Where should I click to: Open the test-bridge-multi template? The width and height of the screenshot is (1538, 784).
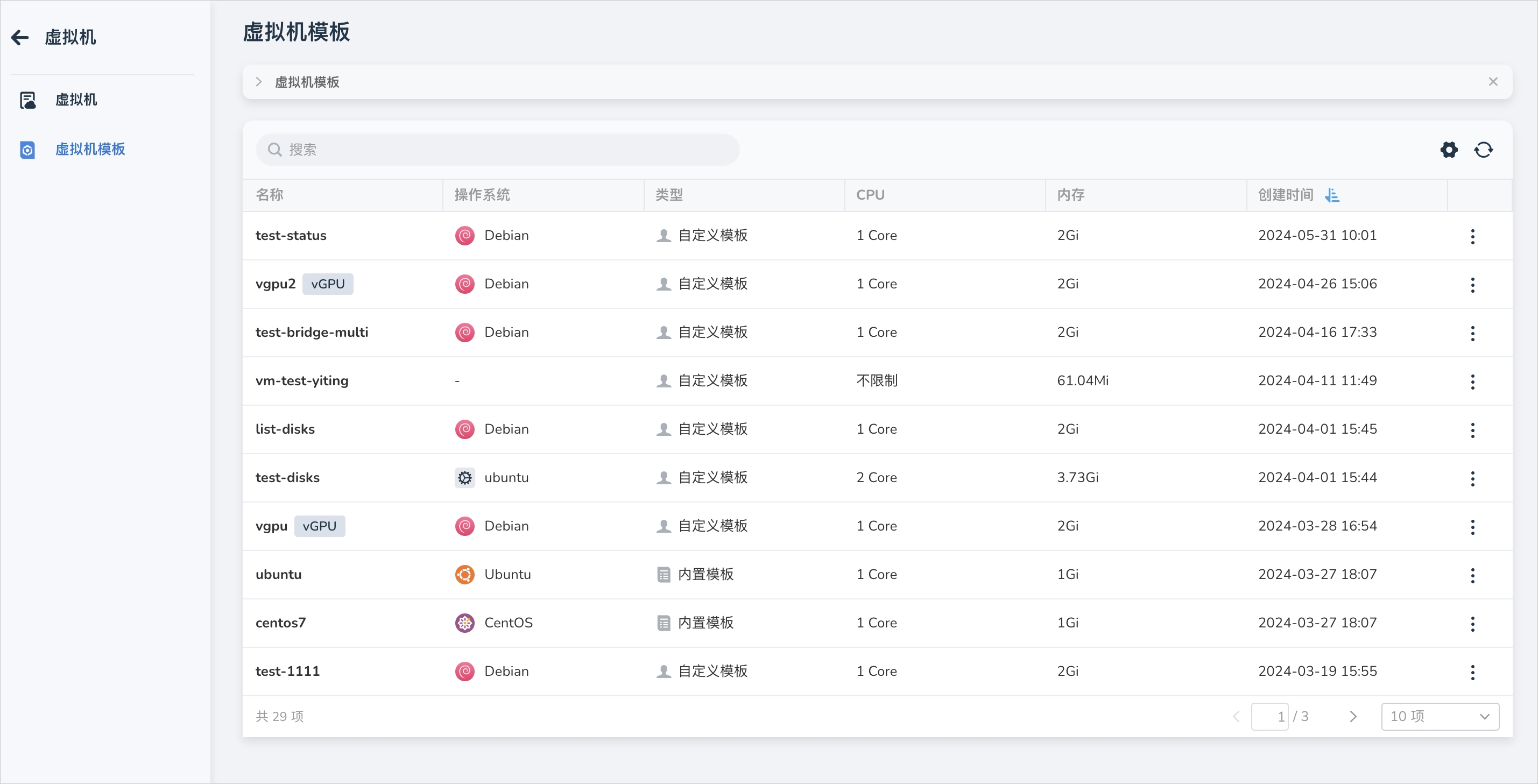tap(312, 332)
